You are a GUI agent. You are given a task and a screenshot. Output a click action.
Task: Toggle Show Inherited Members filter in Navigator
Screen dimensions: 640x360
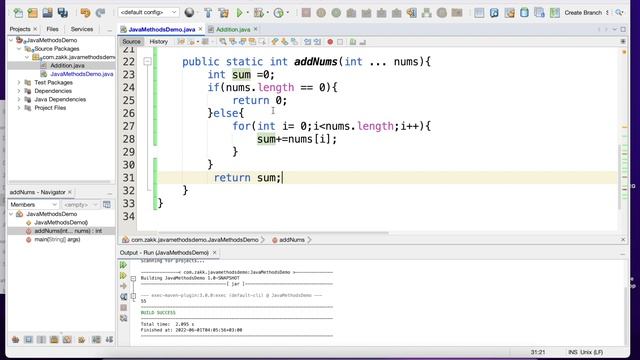tap(15, 339)
